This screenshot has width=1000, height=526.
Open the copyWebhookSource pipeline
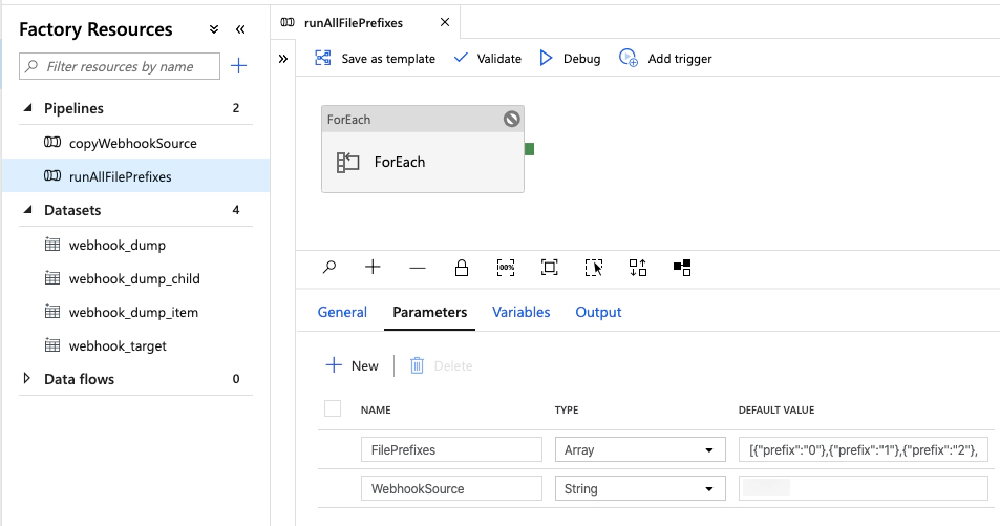pos(133,143)
